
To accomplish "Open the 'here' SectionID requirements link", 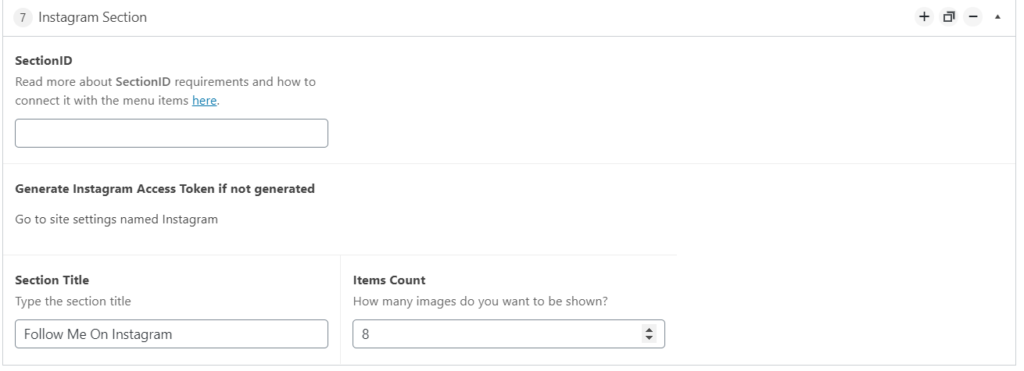I will (x=204, y=101).
